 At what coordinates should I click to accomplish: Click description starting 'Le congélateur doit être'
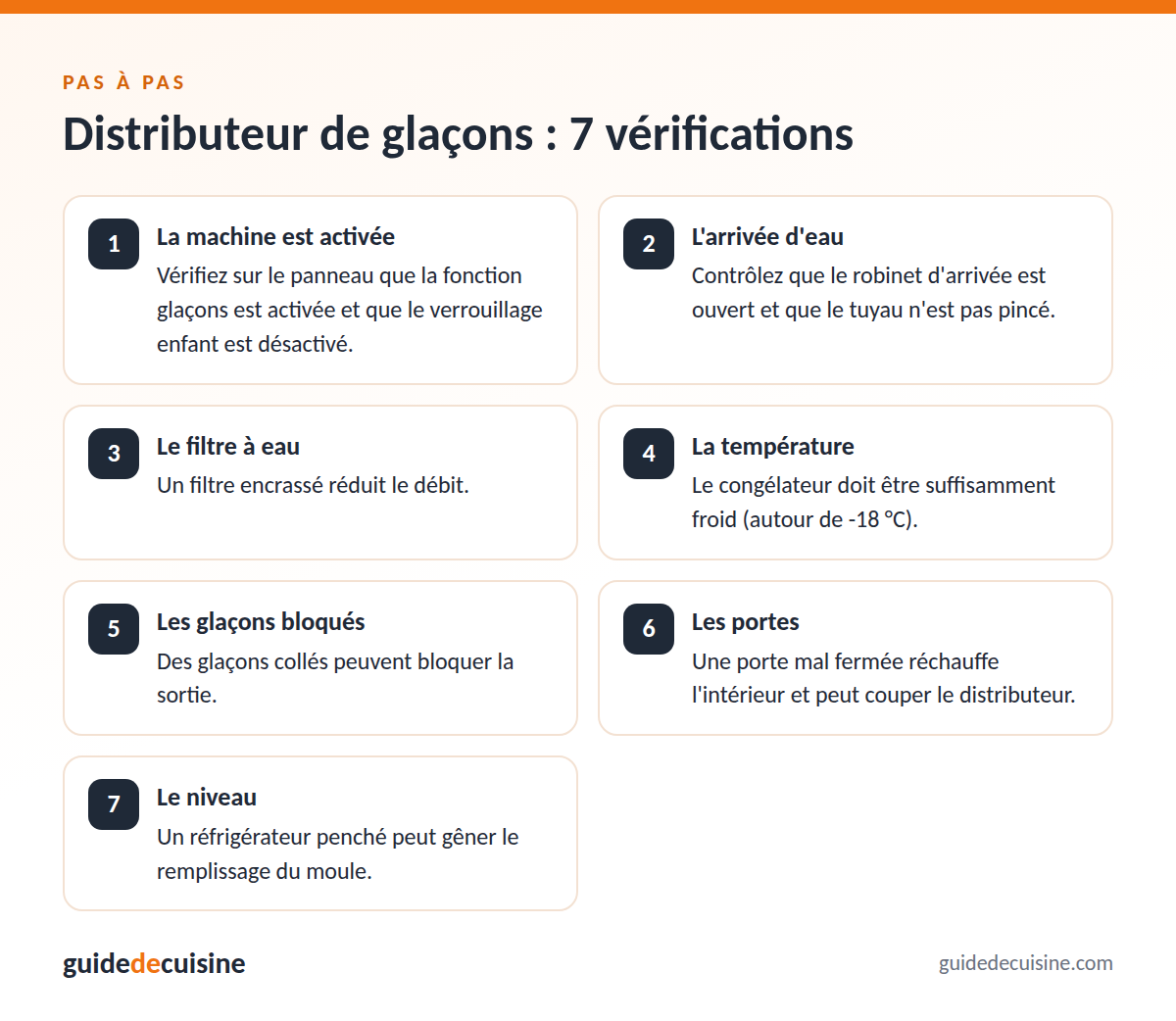[873, 503]
